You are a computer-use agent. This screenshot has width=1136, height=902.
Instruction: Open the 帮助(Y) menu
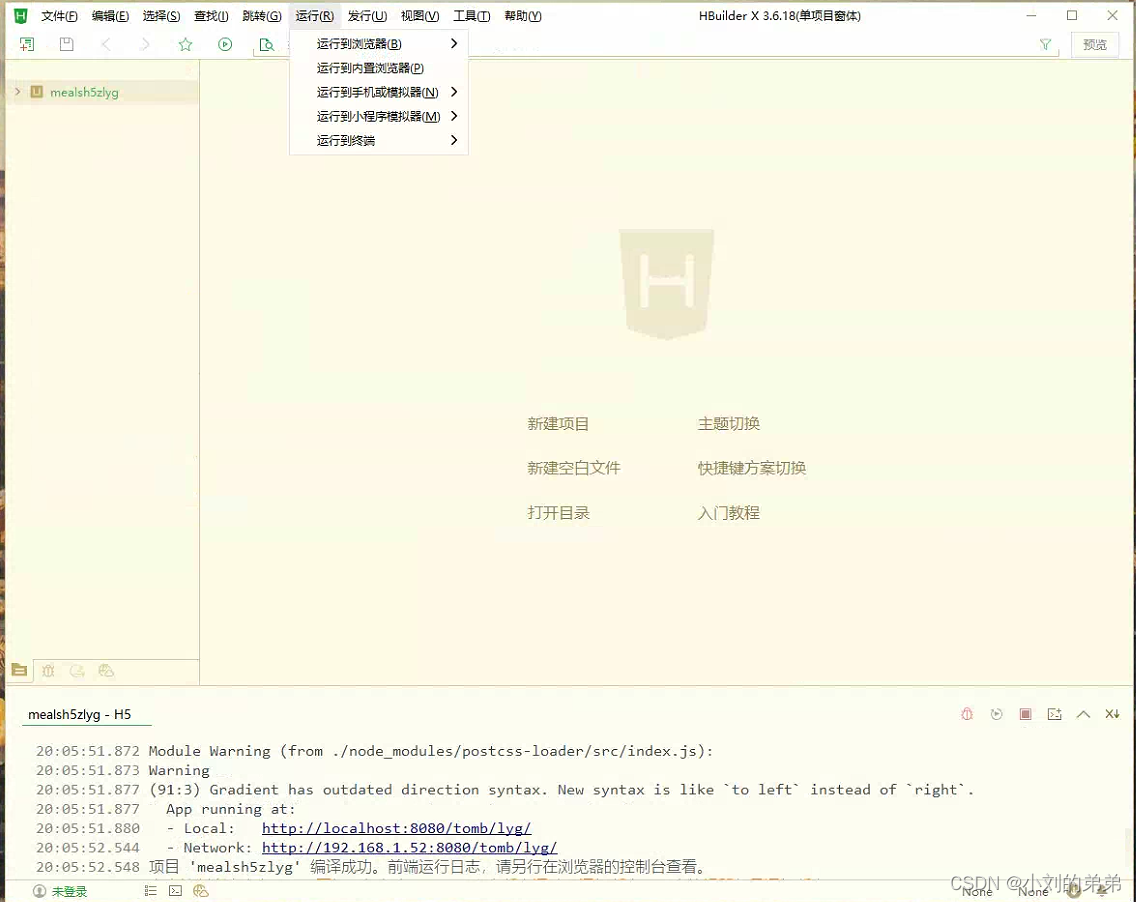click(523, 16)
